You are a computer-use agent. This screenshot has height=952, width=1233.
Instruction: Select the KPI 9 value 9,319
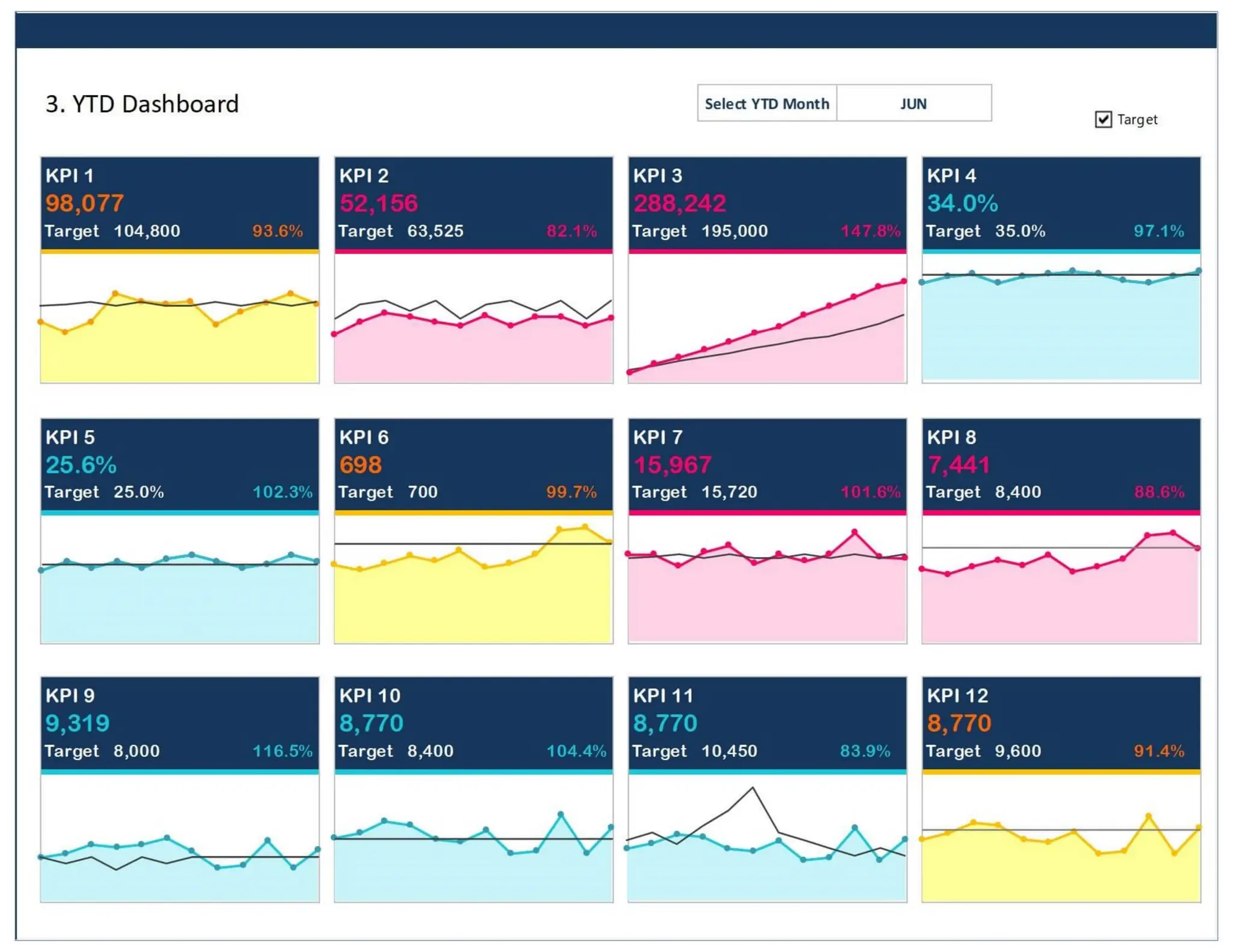[78, 723]
